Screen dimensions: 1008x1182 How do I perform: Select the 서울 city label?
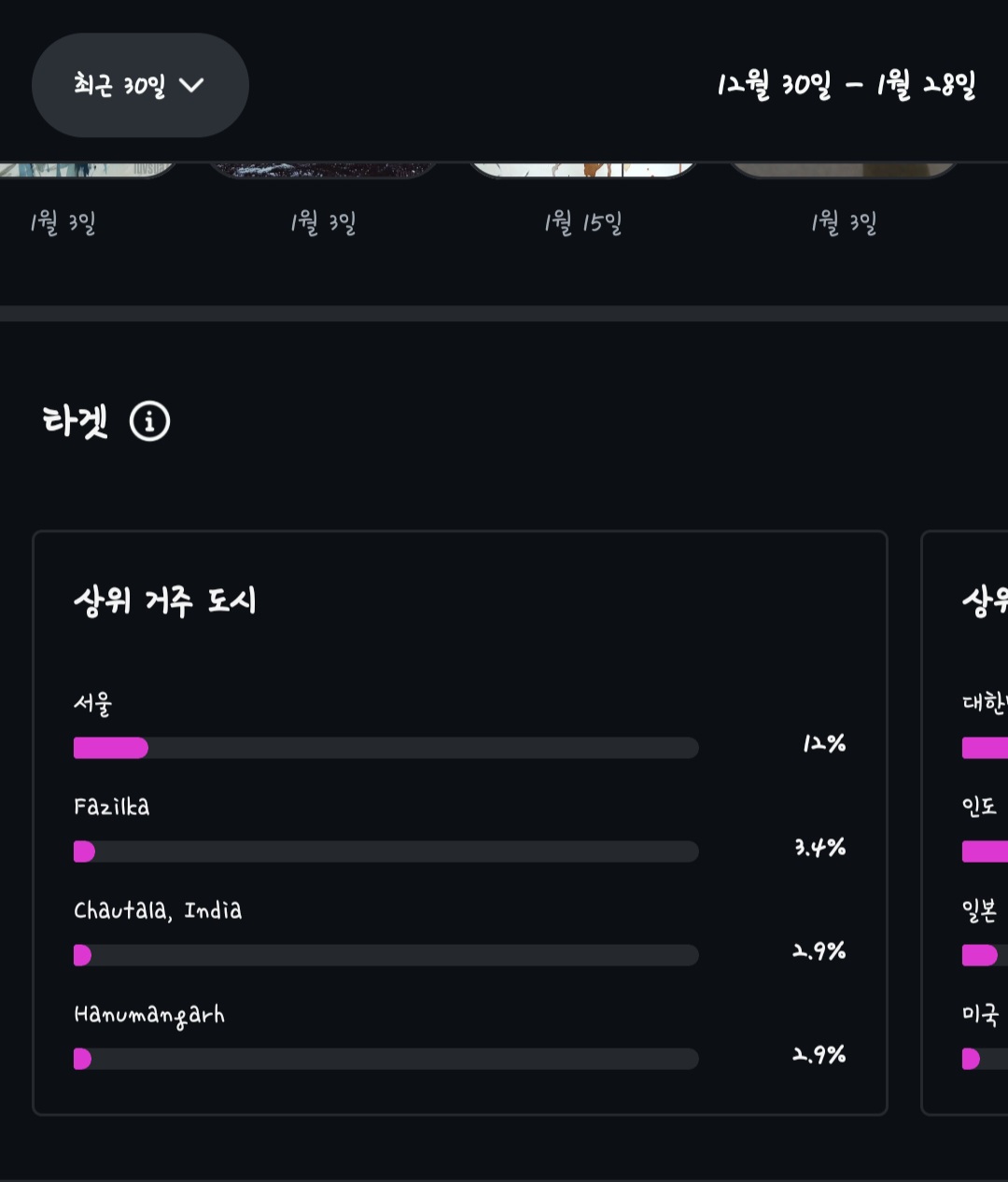click(92, 703)
